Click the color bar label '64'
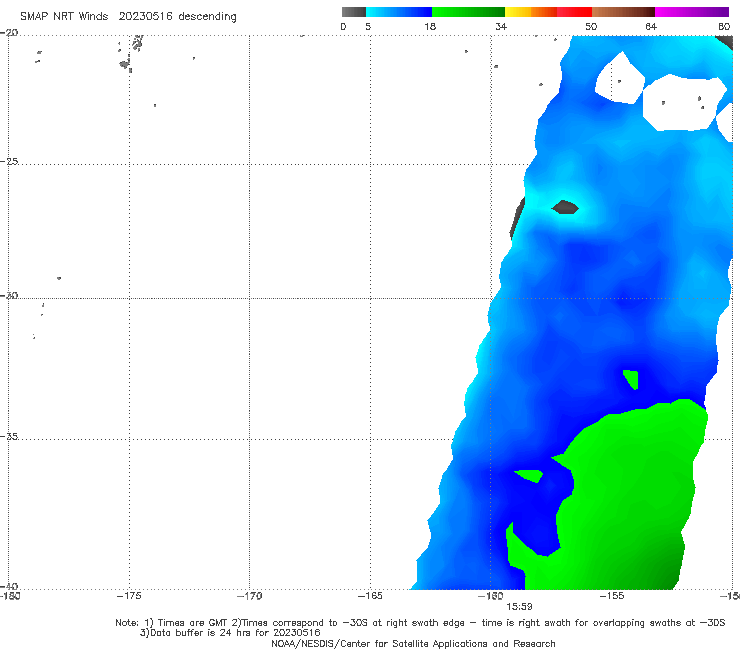 (651, 27)
